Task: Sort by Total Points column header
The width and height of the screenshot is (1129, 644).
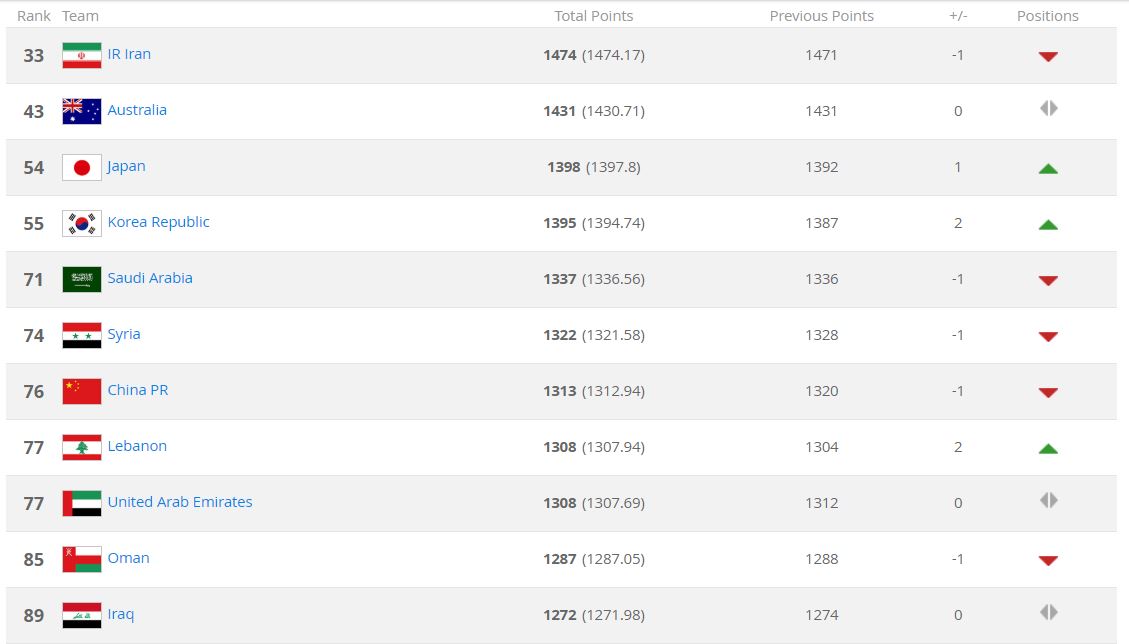Action: pyautogui.click(x=594, y=16)
